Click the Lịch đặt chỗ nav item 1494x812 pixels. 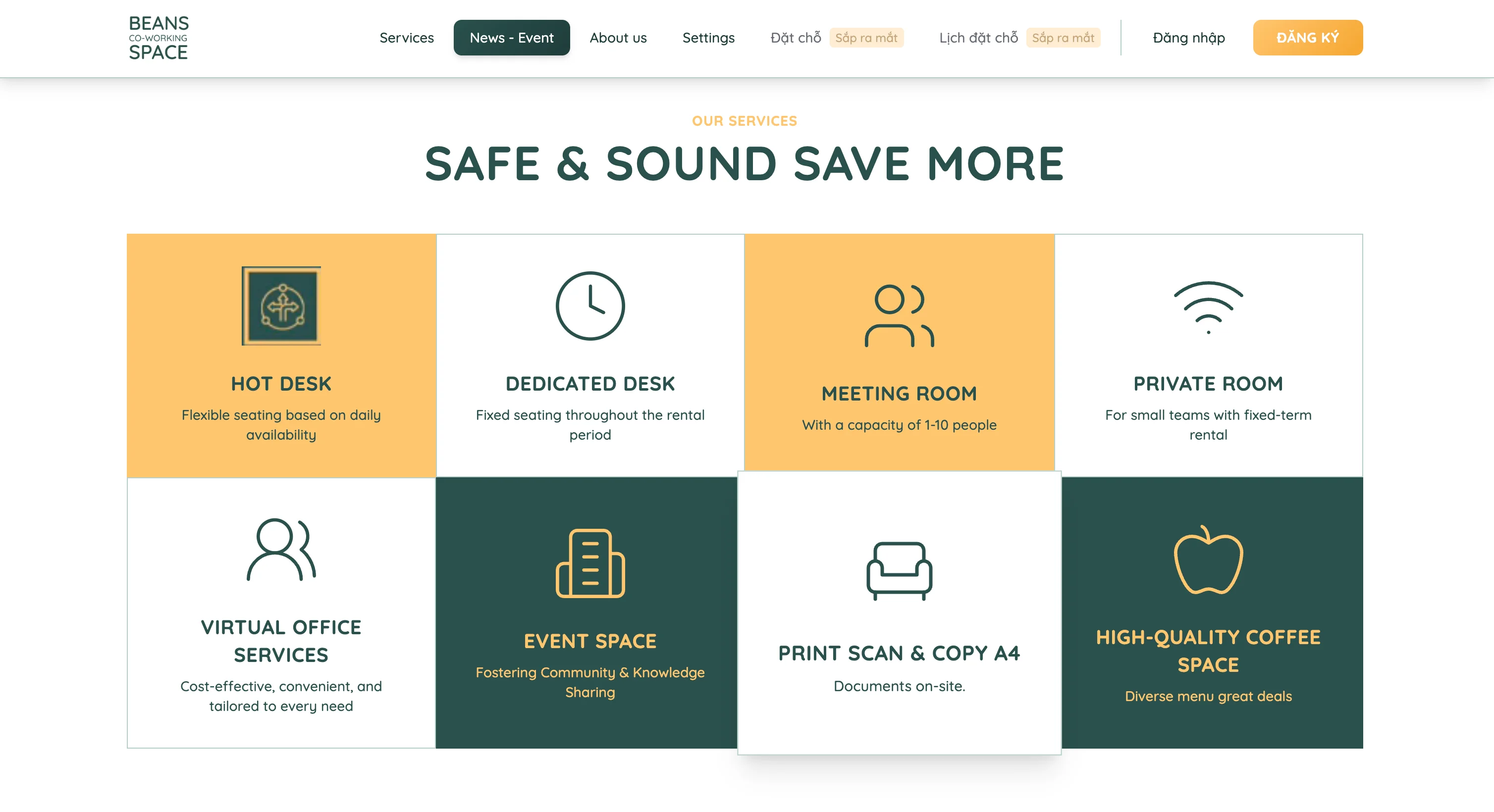pos(978,38)
